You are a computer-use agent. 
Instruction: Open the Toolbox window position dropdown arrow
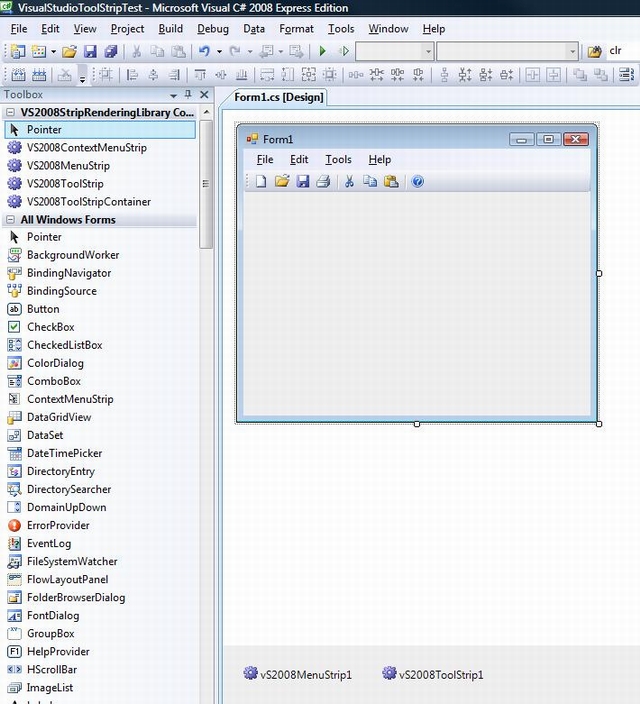click(173, 95)
